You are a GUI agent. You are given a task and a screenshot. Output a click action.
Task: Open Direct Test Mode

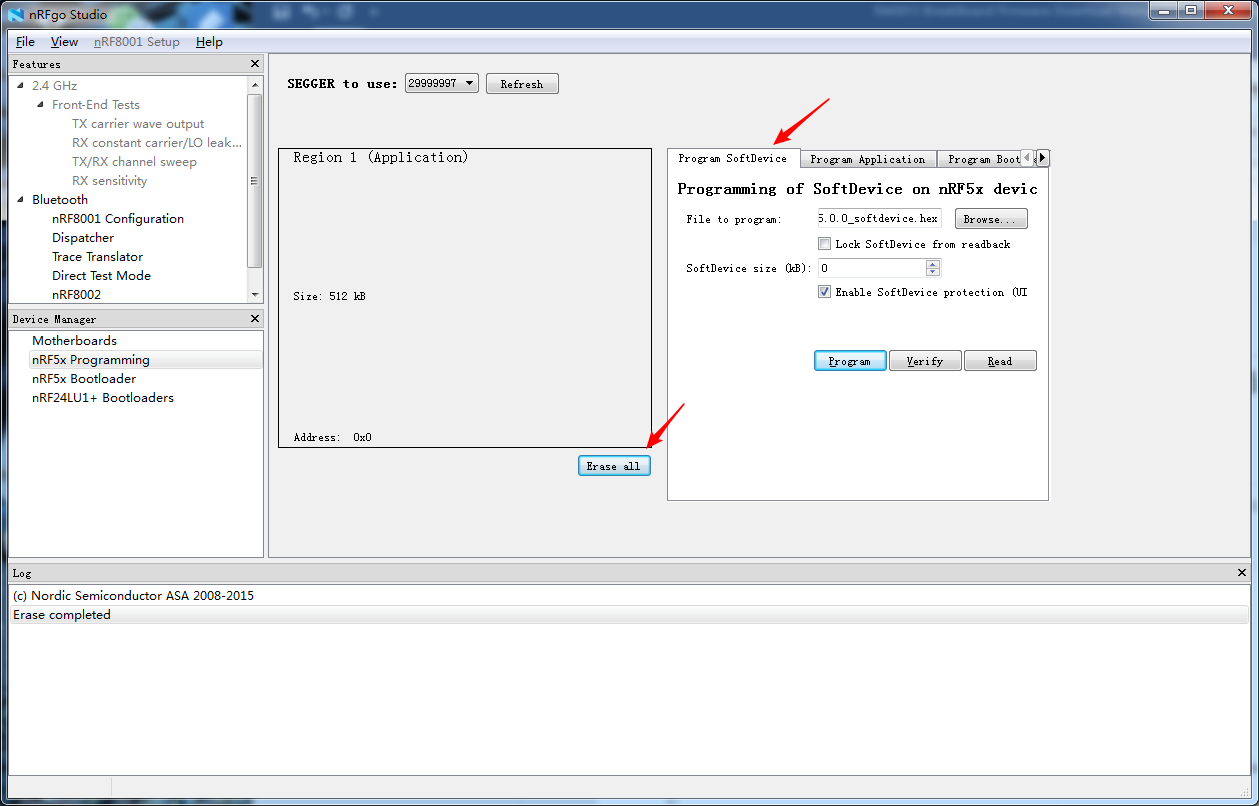pos(101,276)
